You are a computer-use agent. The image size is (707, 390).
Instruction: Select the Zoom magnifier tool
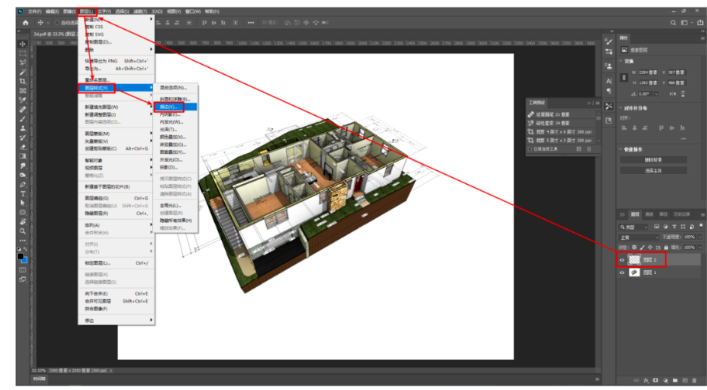click(x=23, y=231)
